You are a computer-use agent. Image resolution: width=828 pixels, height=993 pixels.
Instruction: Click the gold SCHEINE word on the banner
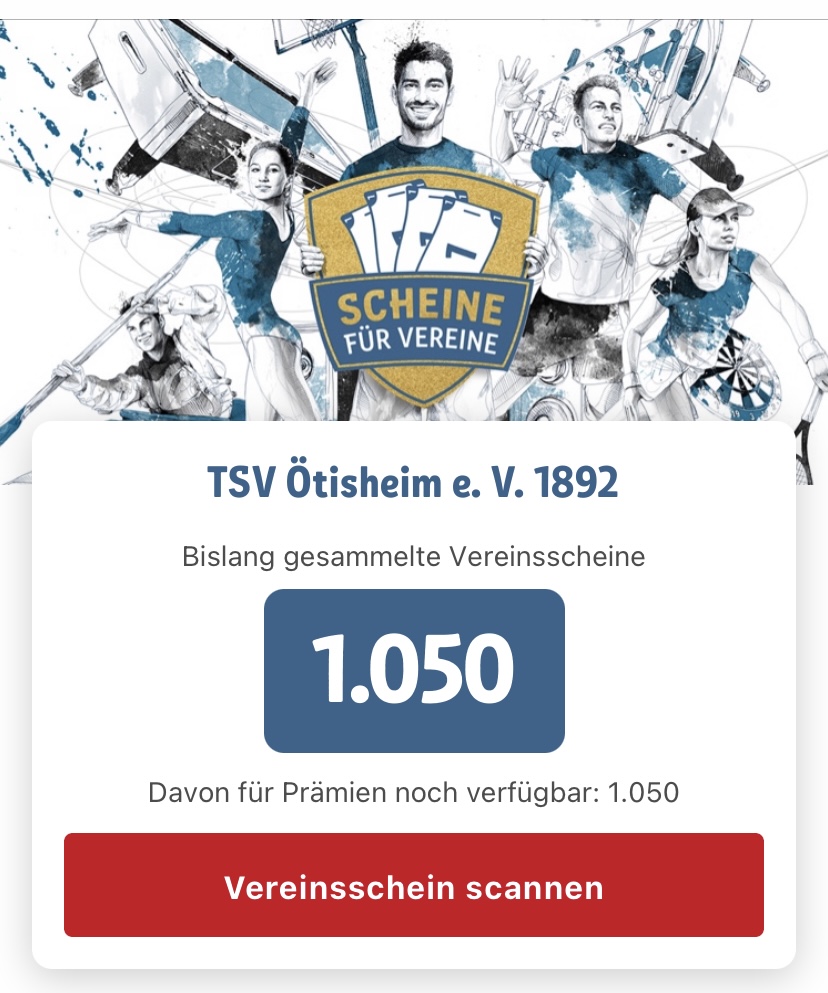[421, 308]
